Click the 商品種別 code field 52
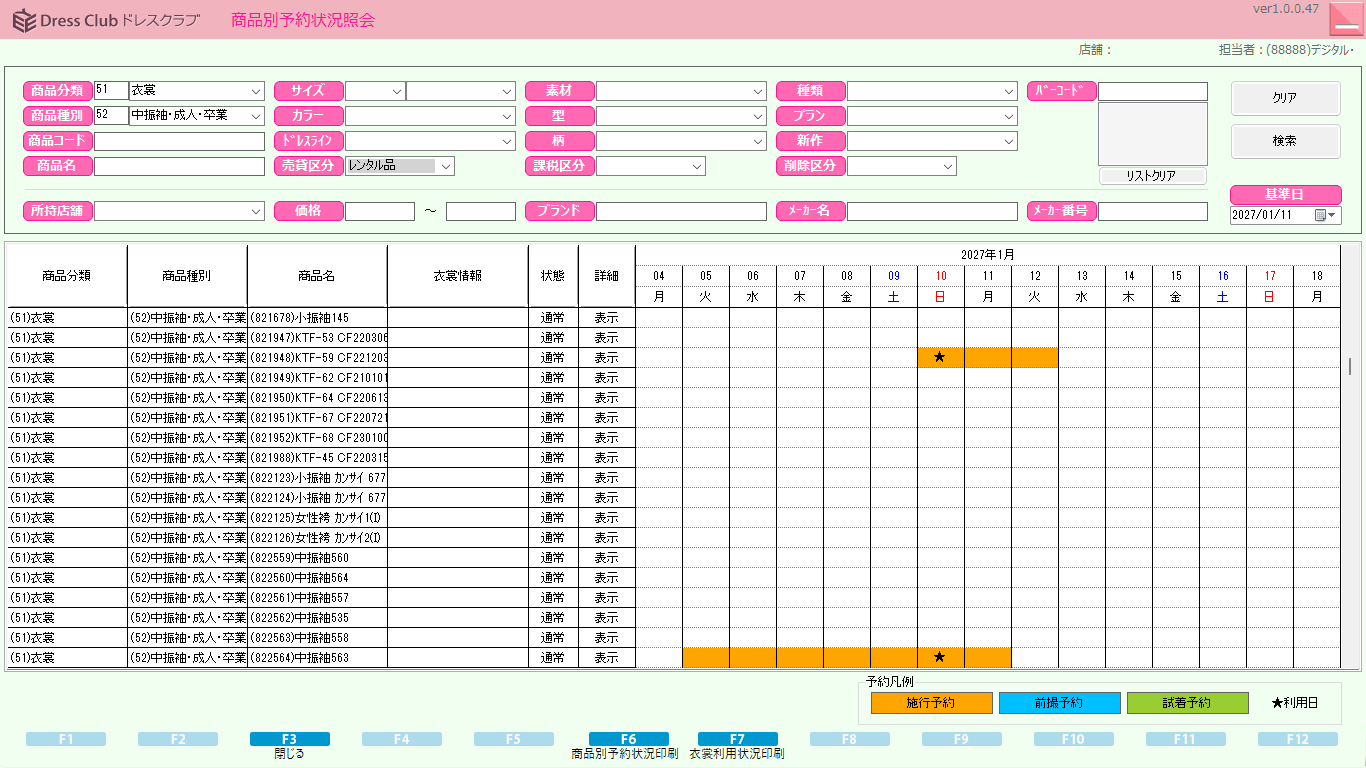 pyautogui.click(x=111, y=116)
